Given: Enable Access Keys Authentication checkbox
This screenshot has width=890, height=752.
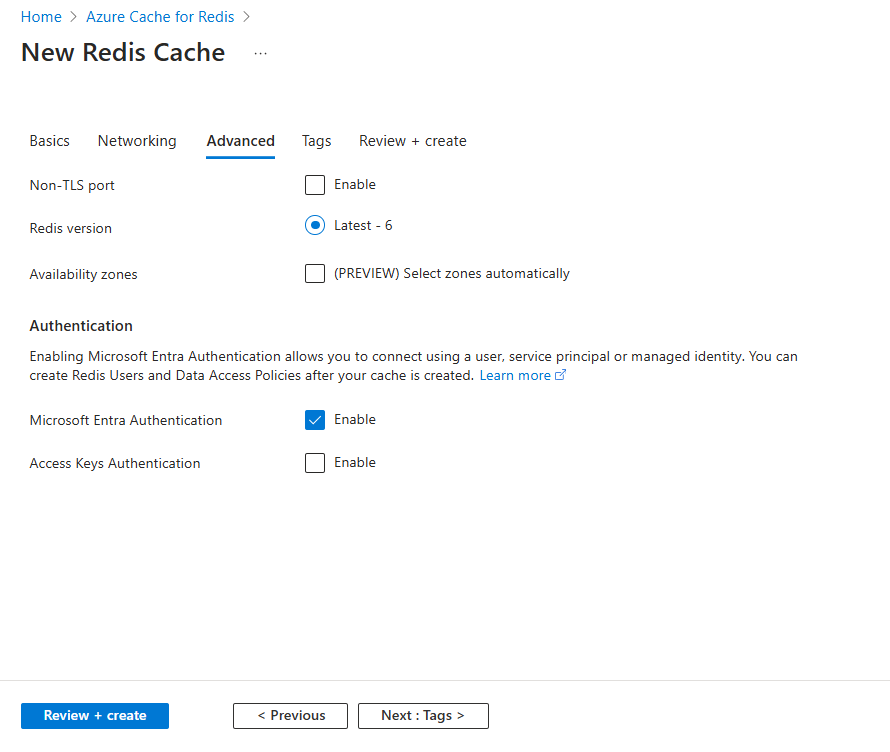Looking at the screenshot, I should point(315,463).
